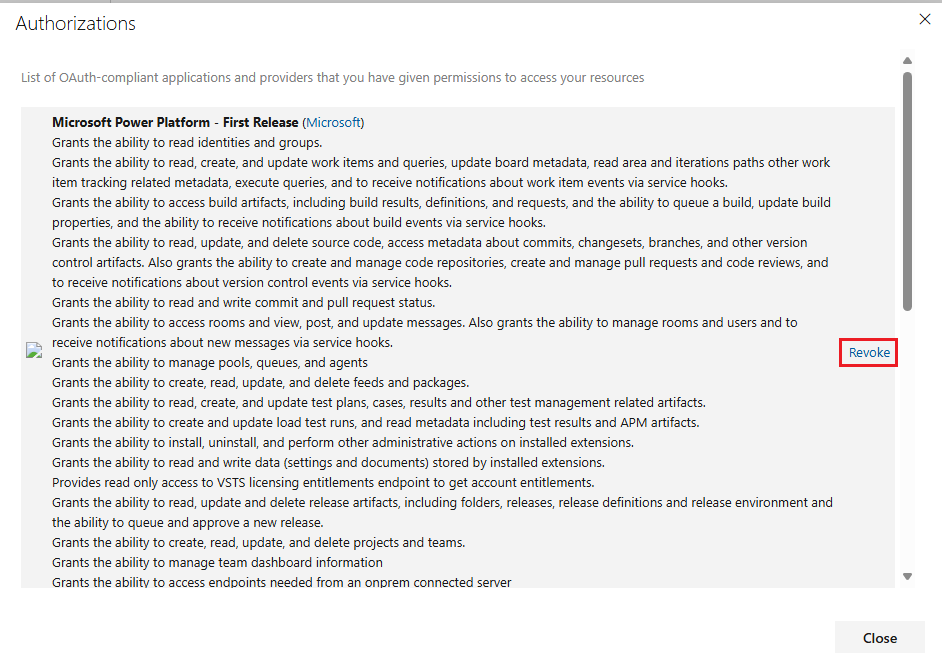This screenshot has width=942, height=671.
Task: Click the vertical scrollbar thumb
Action: pyautogui.click(x=907, y=190)
